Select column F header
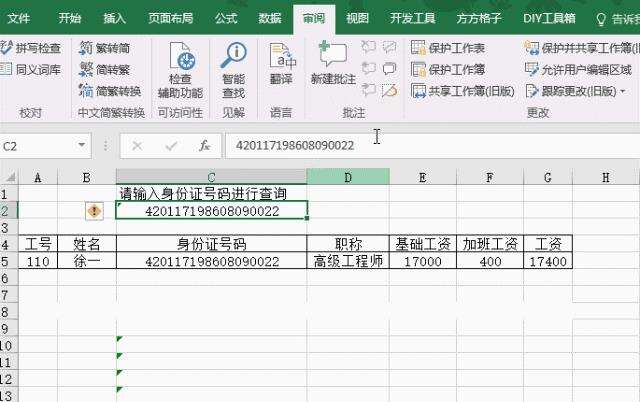 (490, 178)
